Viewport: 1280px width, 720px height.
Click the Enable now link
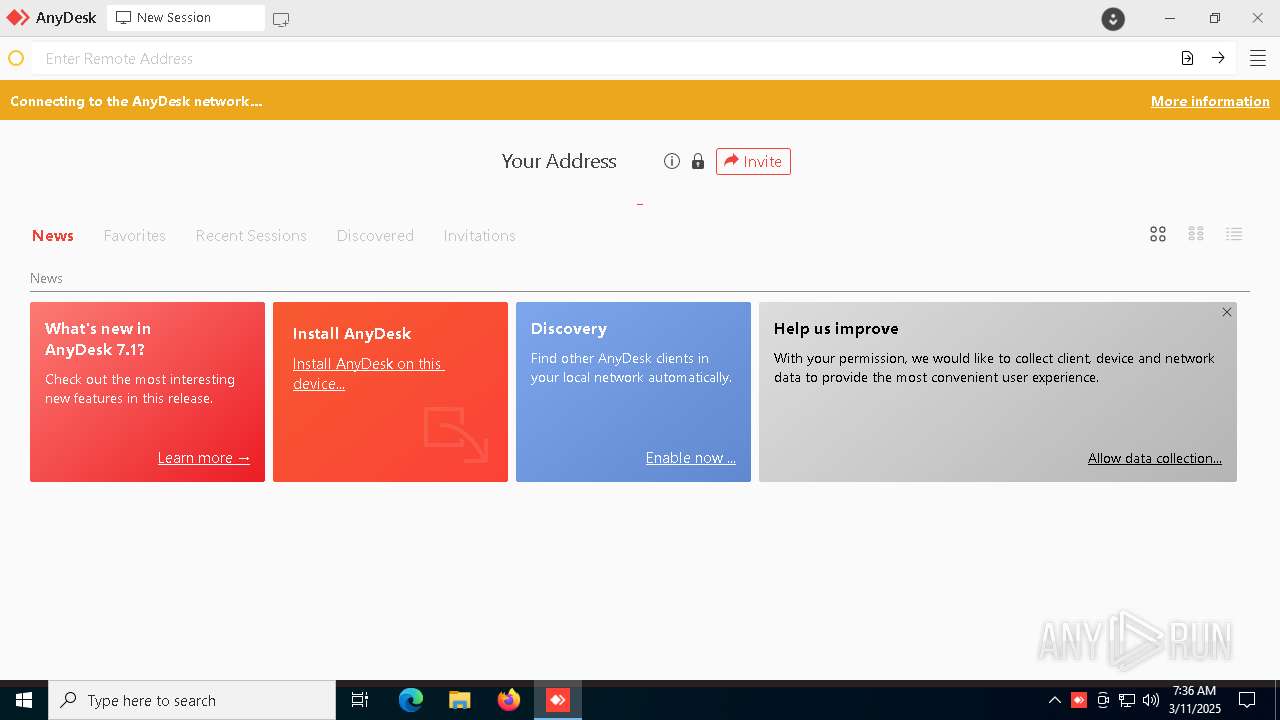(x=691, y=458)
